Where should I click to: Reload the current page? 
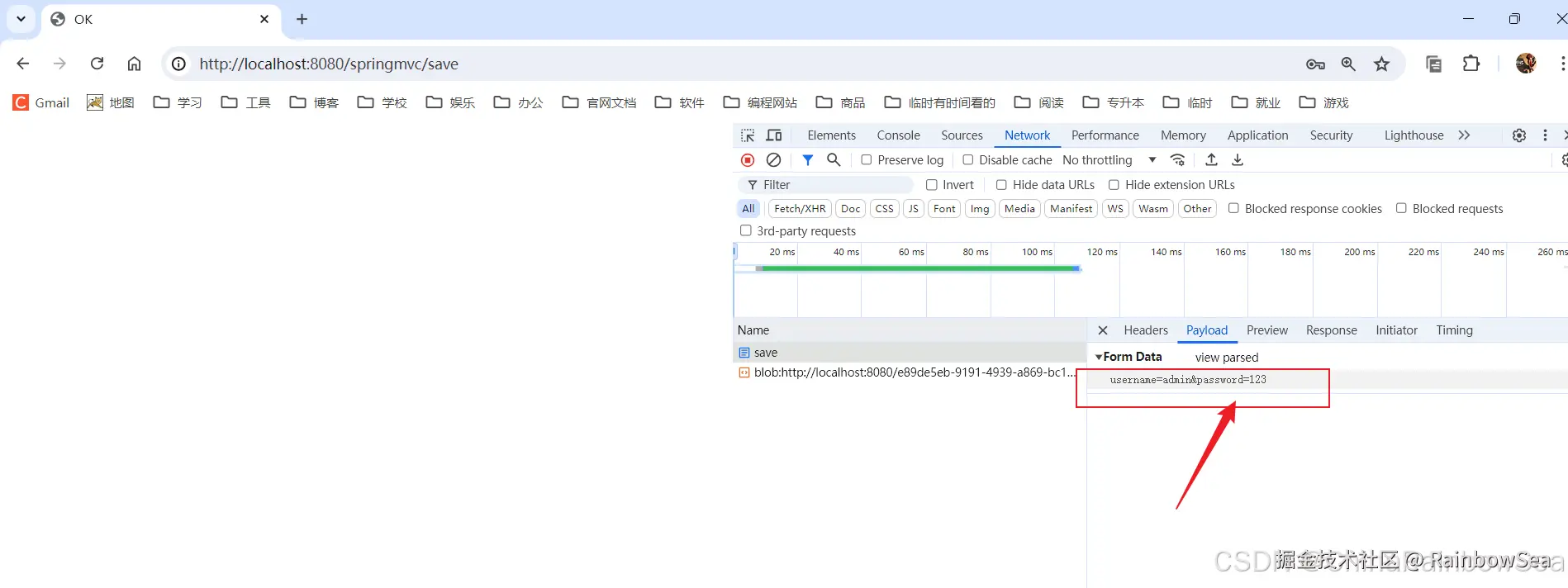tap(97, 64)
